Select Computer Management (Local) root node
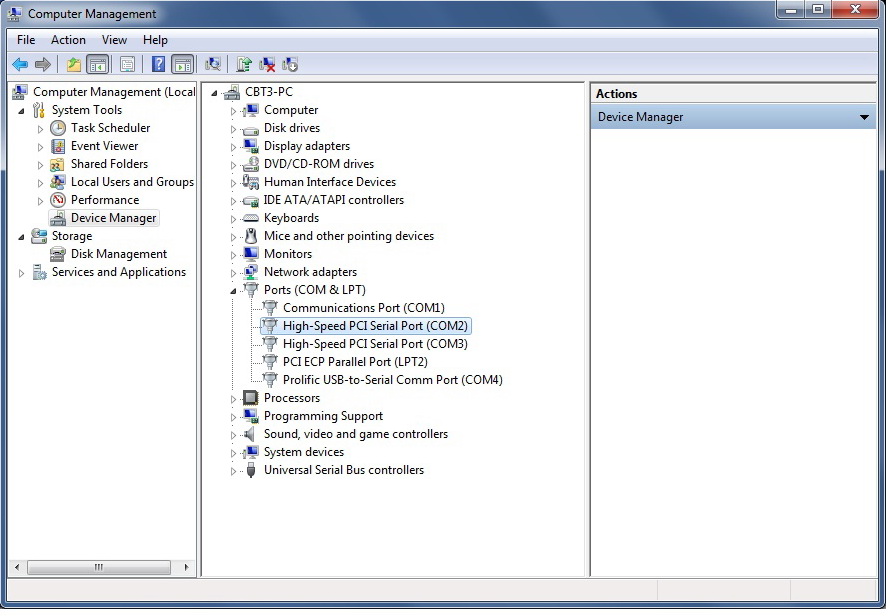This screenshot has height=616, width=890. (114, 92)
